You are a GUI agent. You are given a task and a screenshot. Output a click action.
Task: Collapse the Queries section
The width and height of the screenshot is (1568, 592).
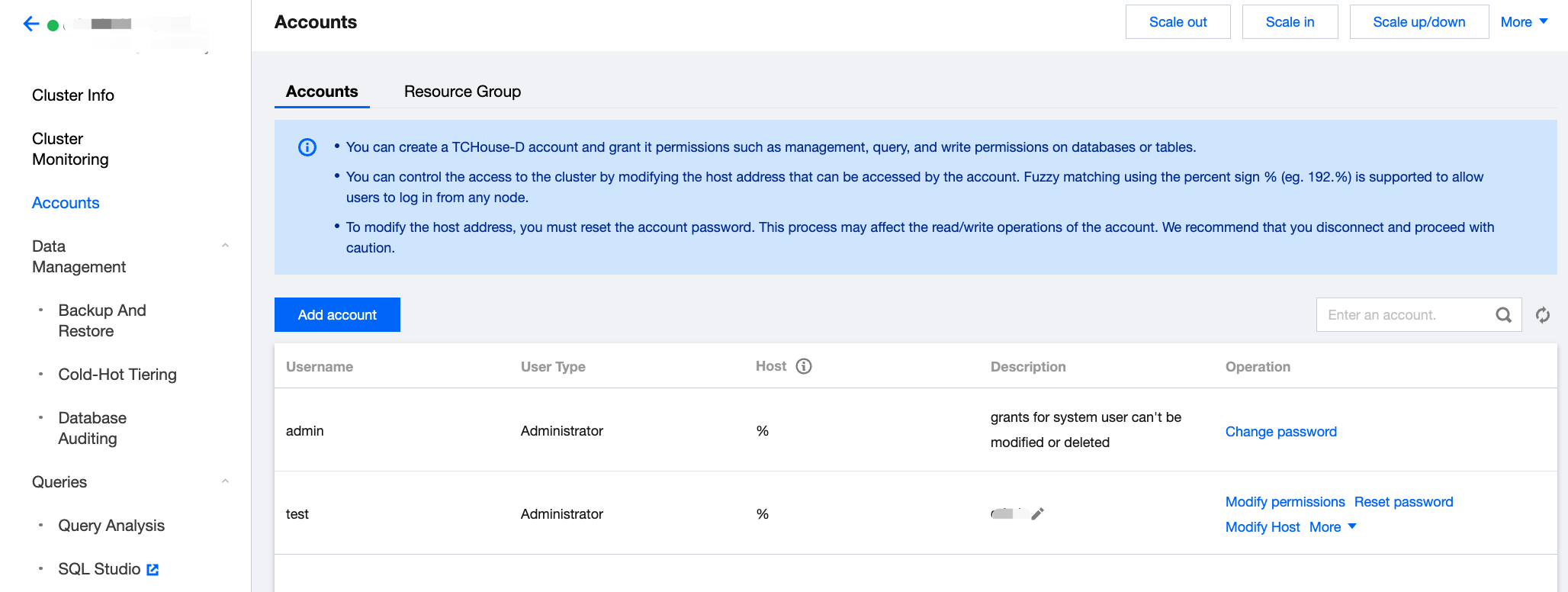[x=225, y=481]
